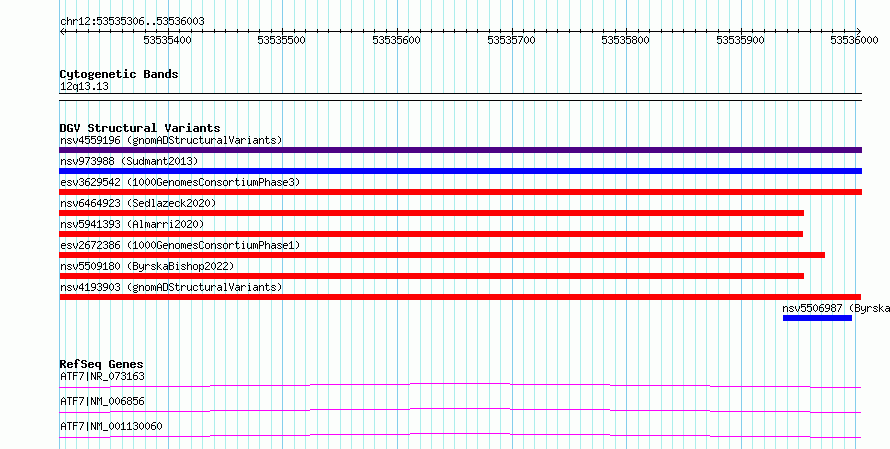Image resolution: width=890 pixels, height=449 pixels.
Task: Select the ATF7|NM_001130060 transcript line
Action: coord(460,436)
